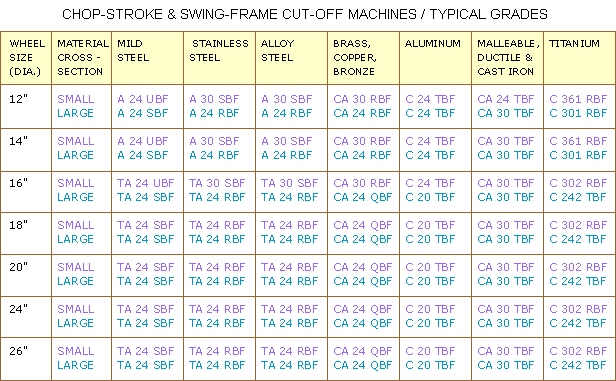Image resolution: width=616 pixels, height=381 pixels.
Task: Click the WHEEL SIZE (DIA.) column header
Action: click(26, 58)
